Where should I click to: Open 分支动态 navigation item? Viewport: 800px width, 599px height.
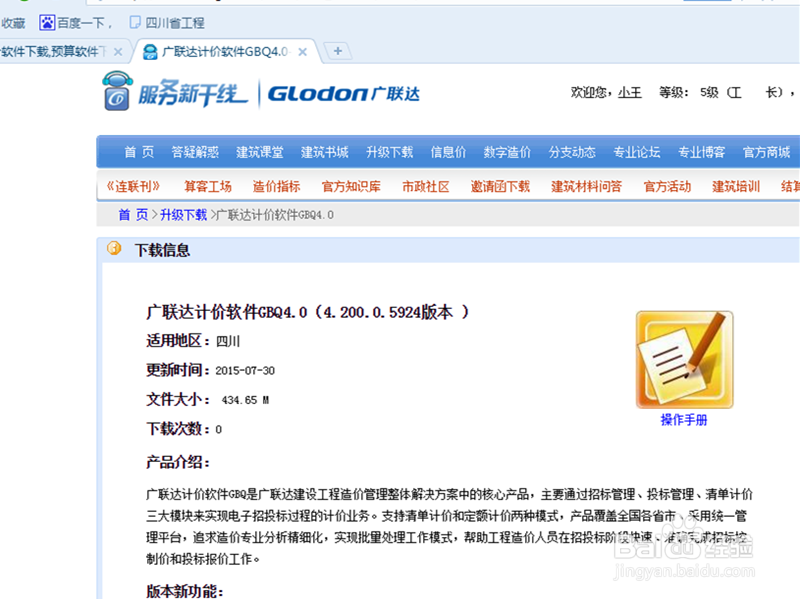click(x=572, y=152)
